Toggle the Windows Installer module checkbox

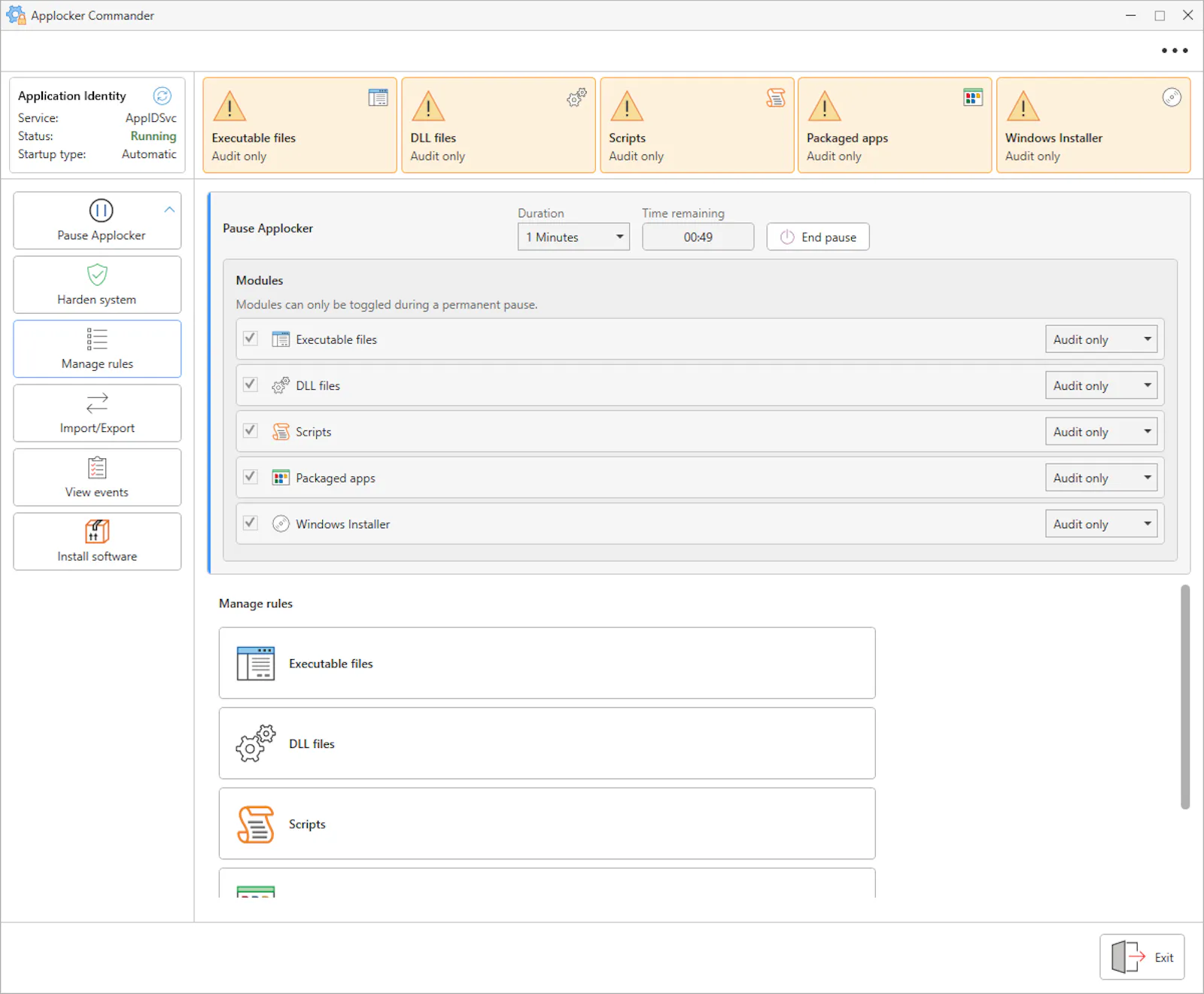[x=251, y=523]
